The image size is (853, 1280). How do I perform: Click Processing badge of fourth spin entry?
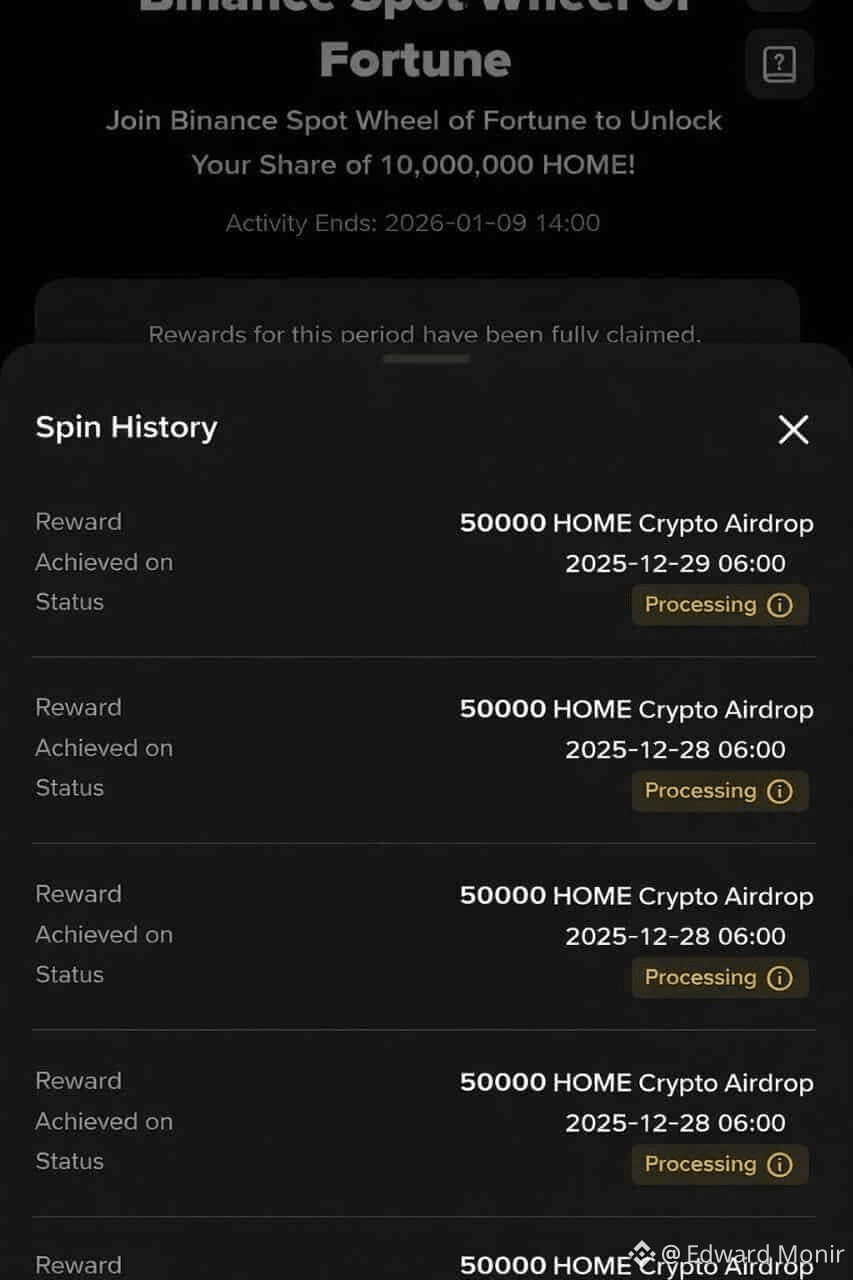point(720,1165)
